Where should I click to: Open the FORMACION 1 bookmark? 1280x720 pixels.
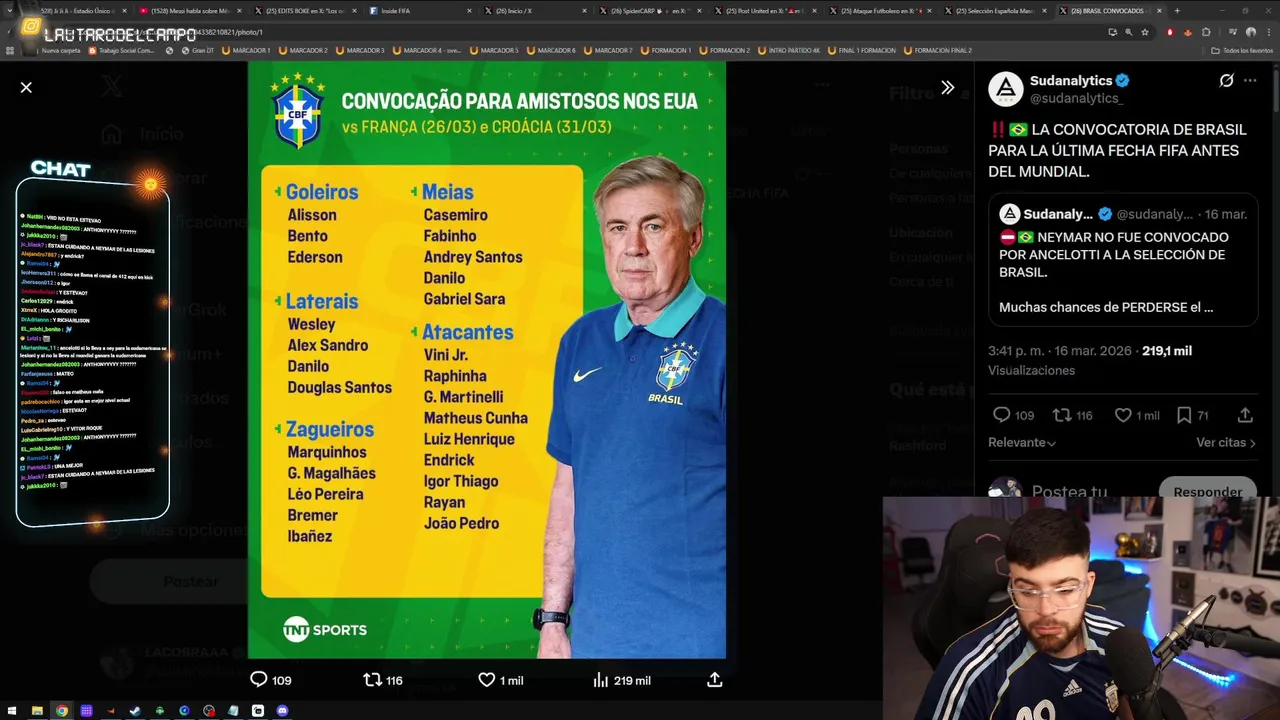[x=664, y=50]
